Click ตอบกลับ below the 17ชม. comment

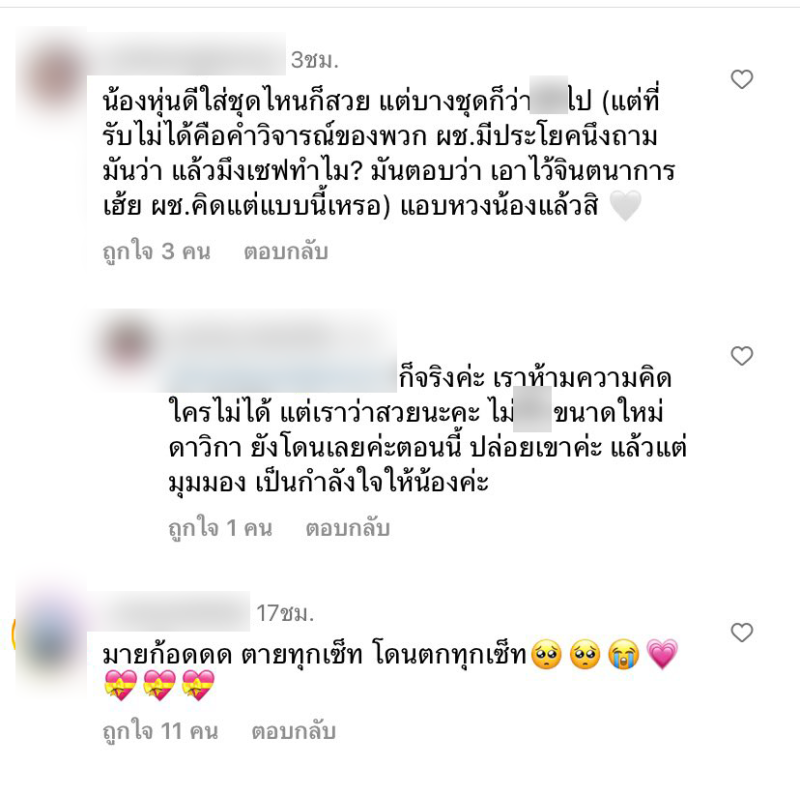(x=293, y=731)
